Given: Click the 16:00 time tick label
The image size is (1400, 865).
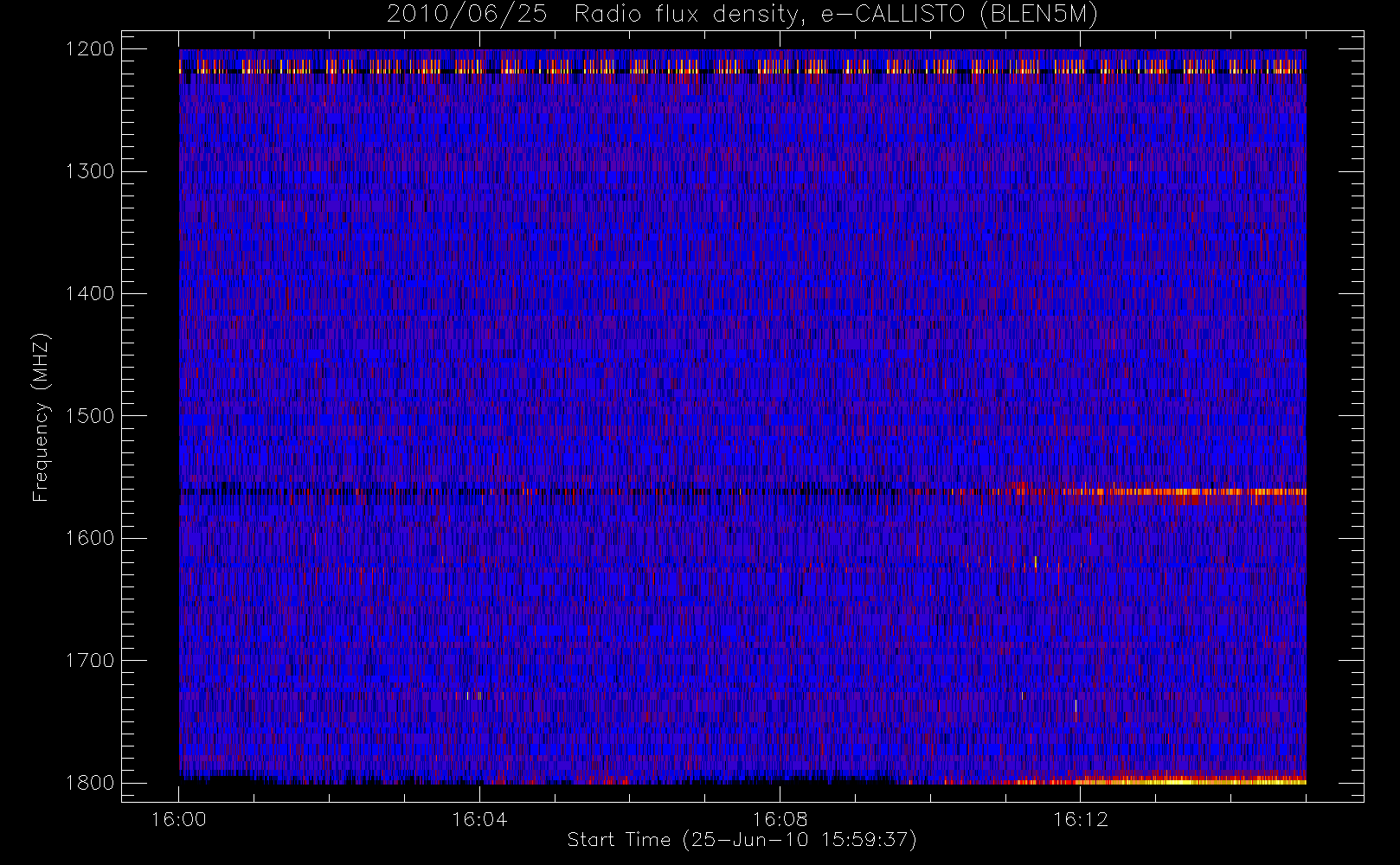Looking at the screenshot, I should coord(179,819).
